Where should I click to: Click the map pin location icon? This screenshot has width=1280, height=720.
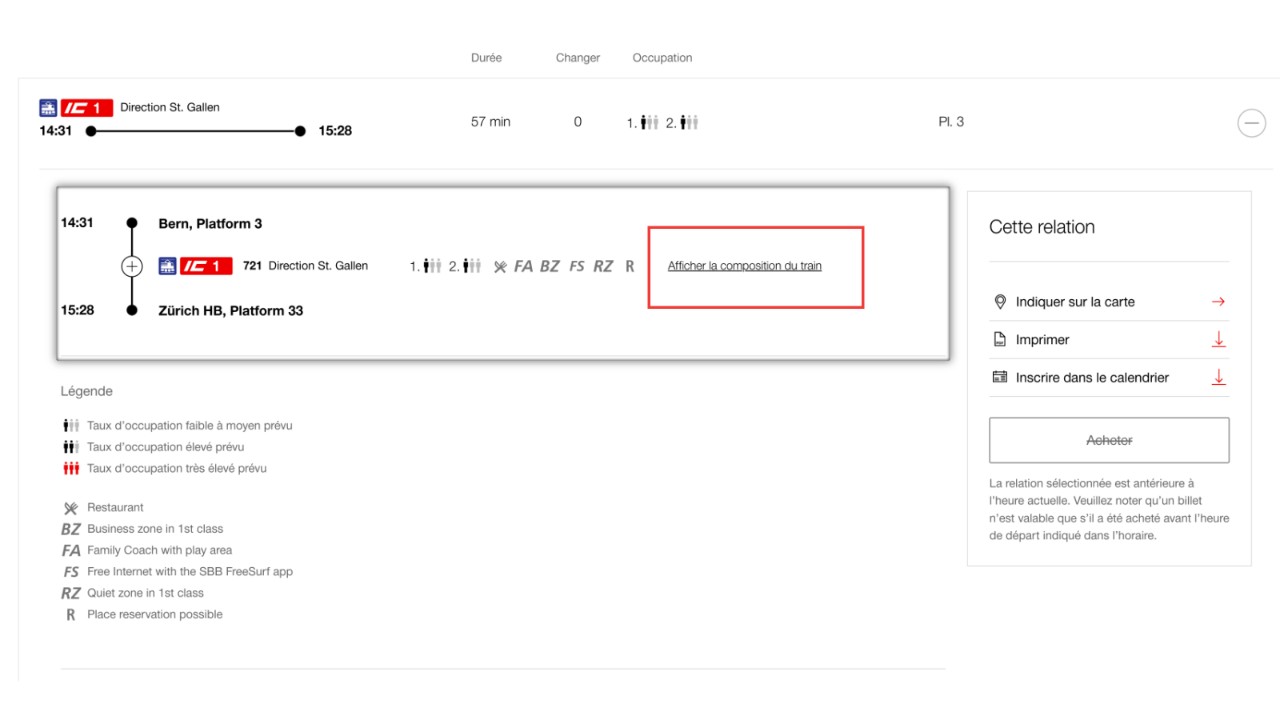pyautogui.click(x=999, y=302)
